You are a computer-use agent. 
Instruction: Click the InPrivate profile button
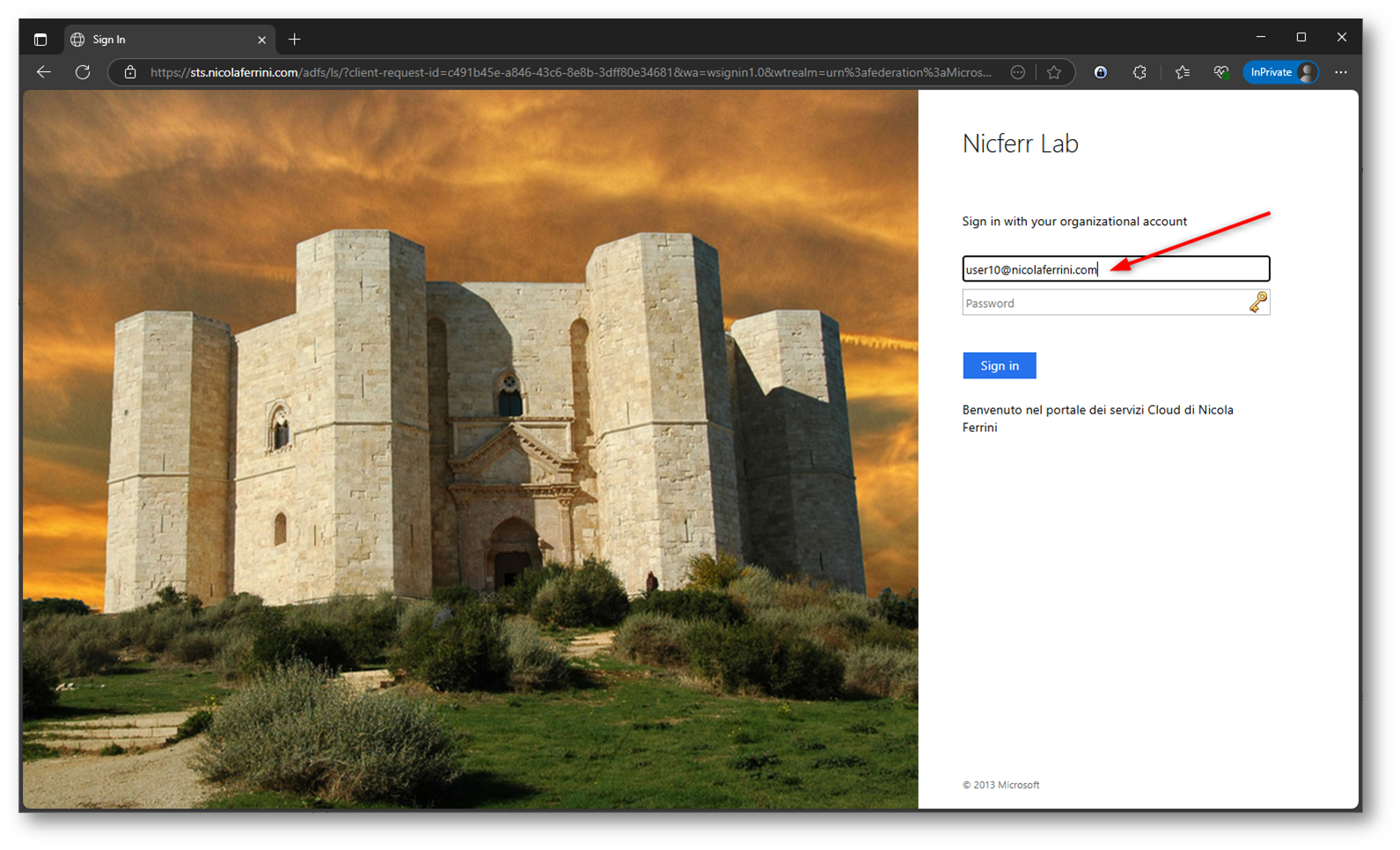[1280, 72]
